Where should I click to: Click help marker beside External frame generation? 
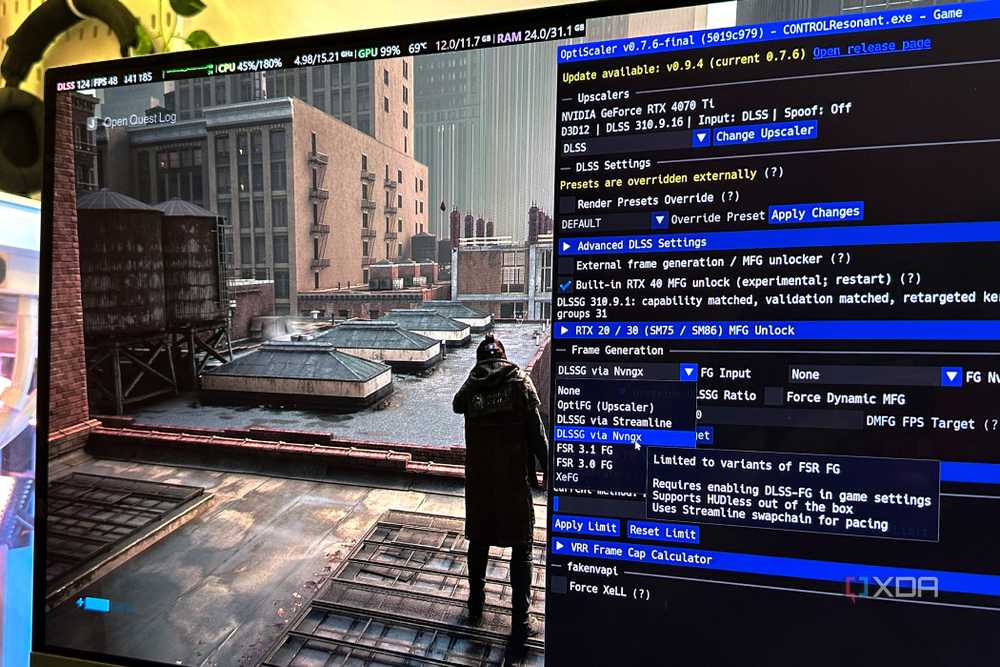tap(841, 258)
